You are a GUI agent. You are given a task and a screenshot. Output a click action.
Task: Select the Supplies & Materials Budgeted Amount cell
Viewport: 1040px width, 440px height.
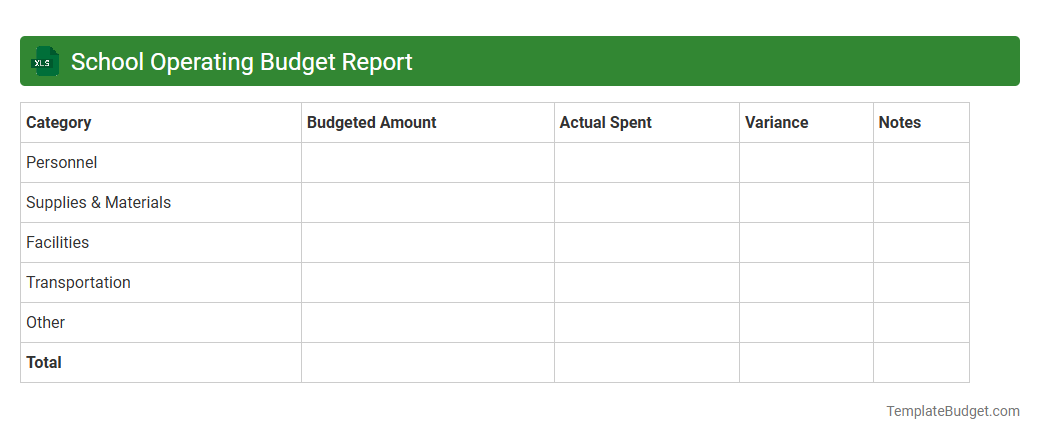[x=428, y=202]
